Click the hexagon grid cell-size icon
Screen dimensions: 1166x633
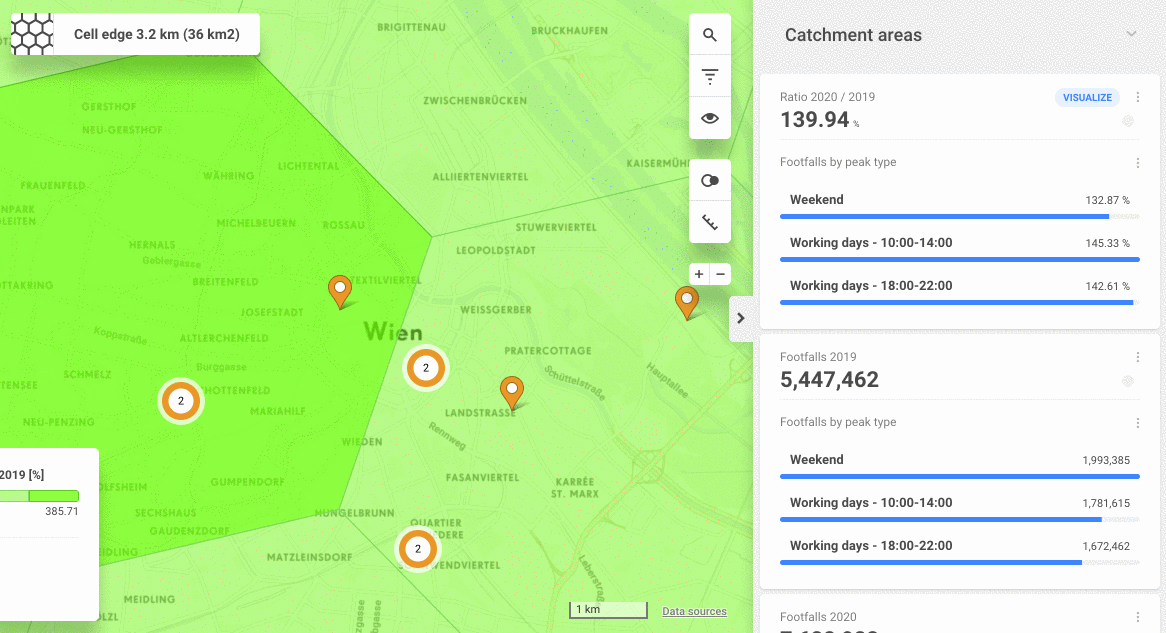coord(31,34)
